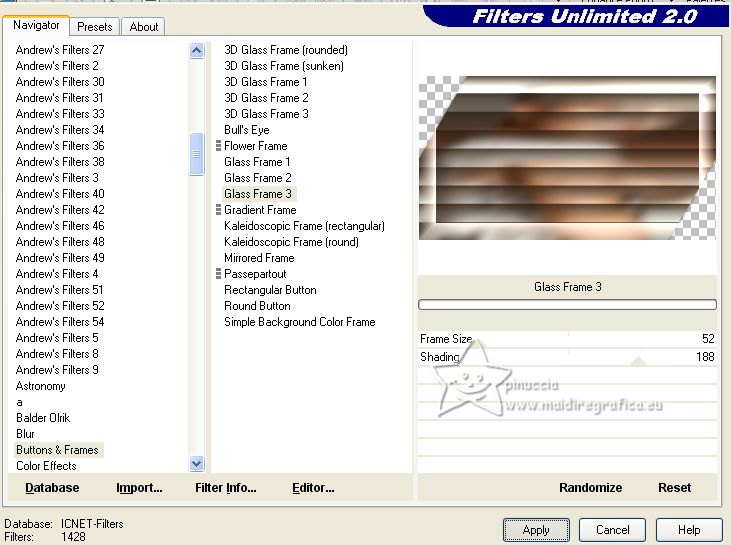731x545 pixels.
Task: Open the Database menu button
Action: [52, 488]
